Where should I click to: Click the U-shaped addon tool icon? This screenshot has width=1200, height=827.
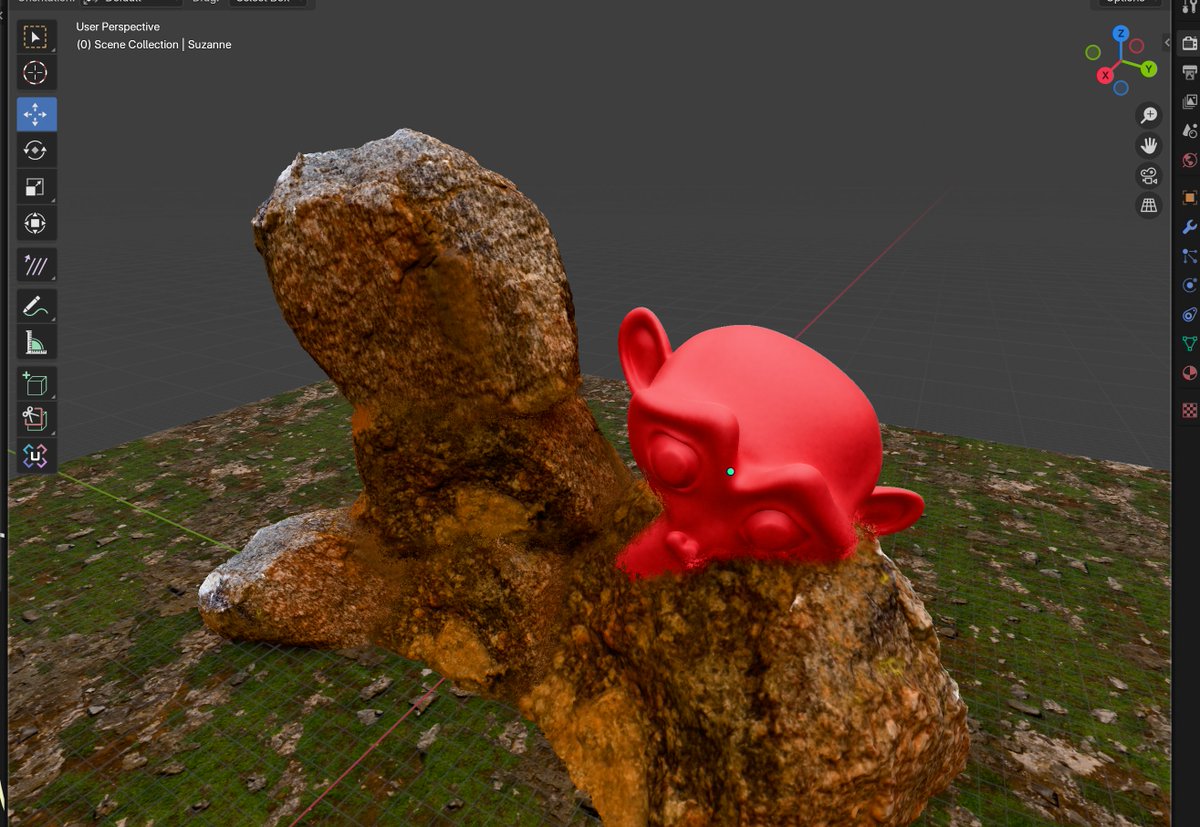coord(36,456)
